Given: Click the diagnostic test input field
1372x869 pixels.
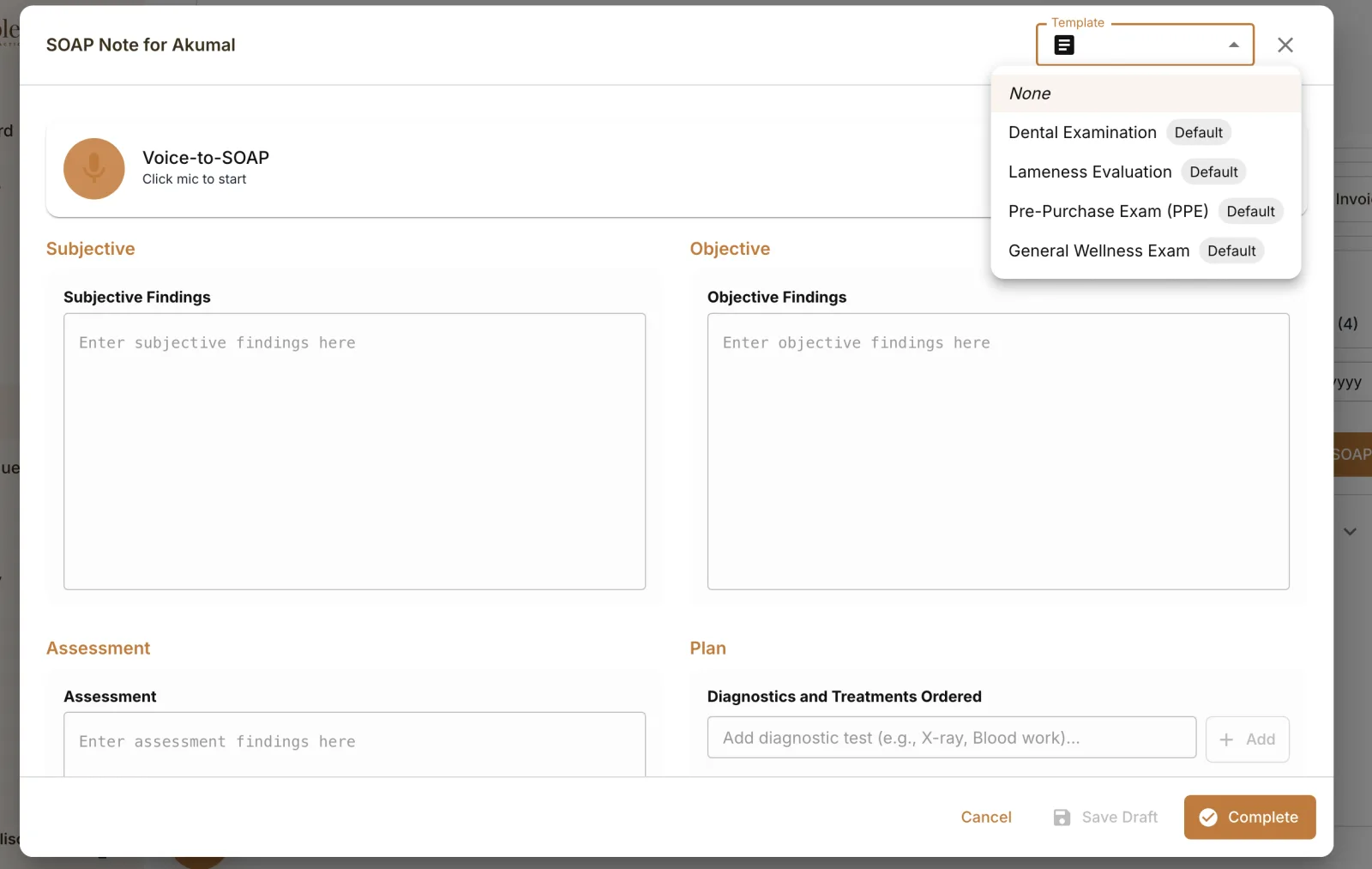Looking at the screenshot, I should 952,738.
